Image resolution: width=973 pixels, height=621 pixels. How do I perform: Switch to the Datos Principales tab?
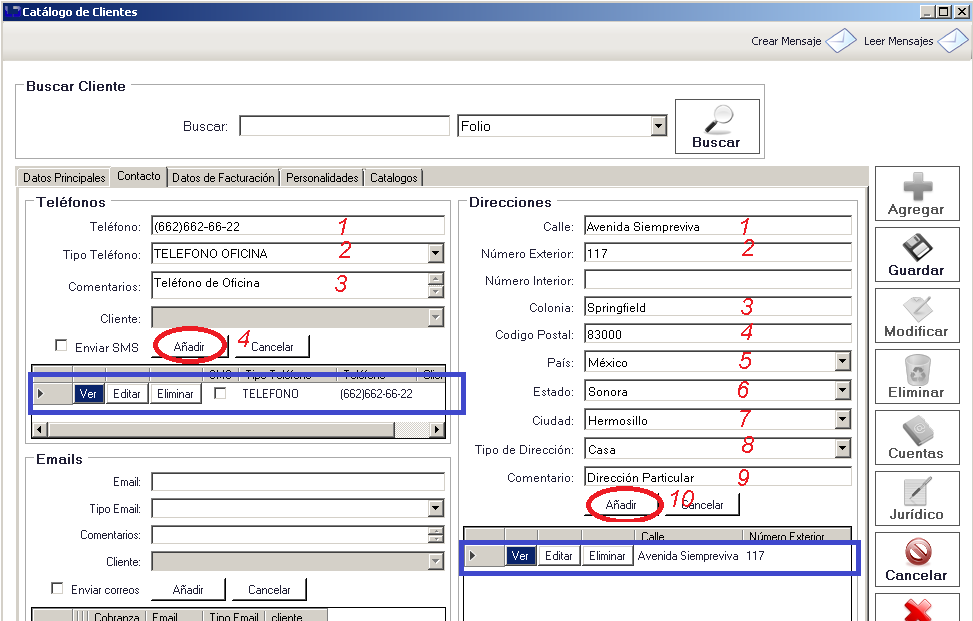coord(64,177)
